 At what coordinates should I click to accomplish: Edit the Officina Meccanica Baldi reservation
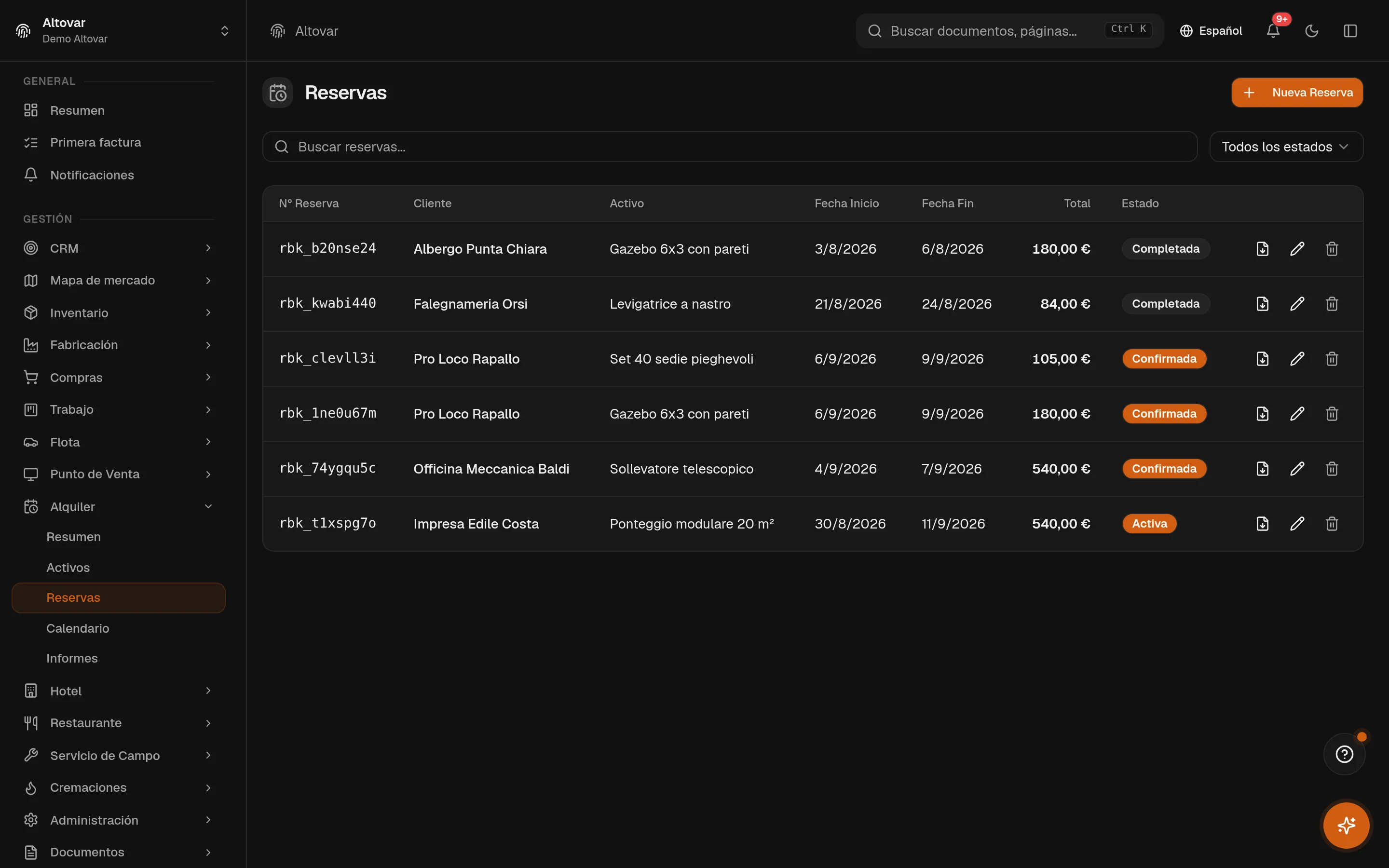1297,469
